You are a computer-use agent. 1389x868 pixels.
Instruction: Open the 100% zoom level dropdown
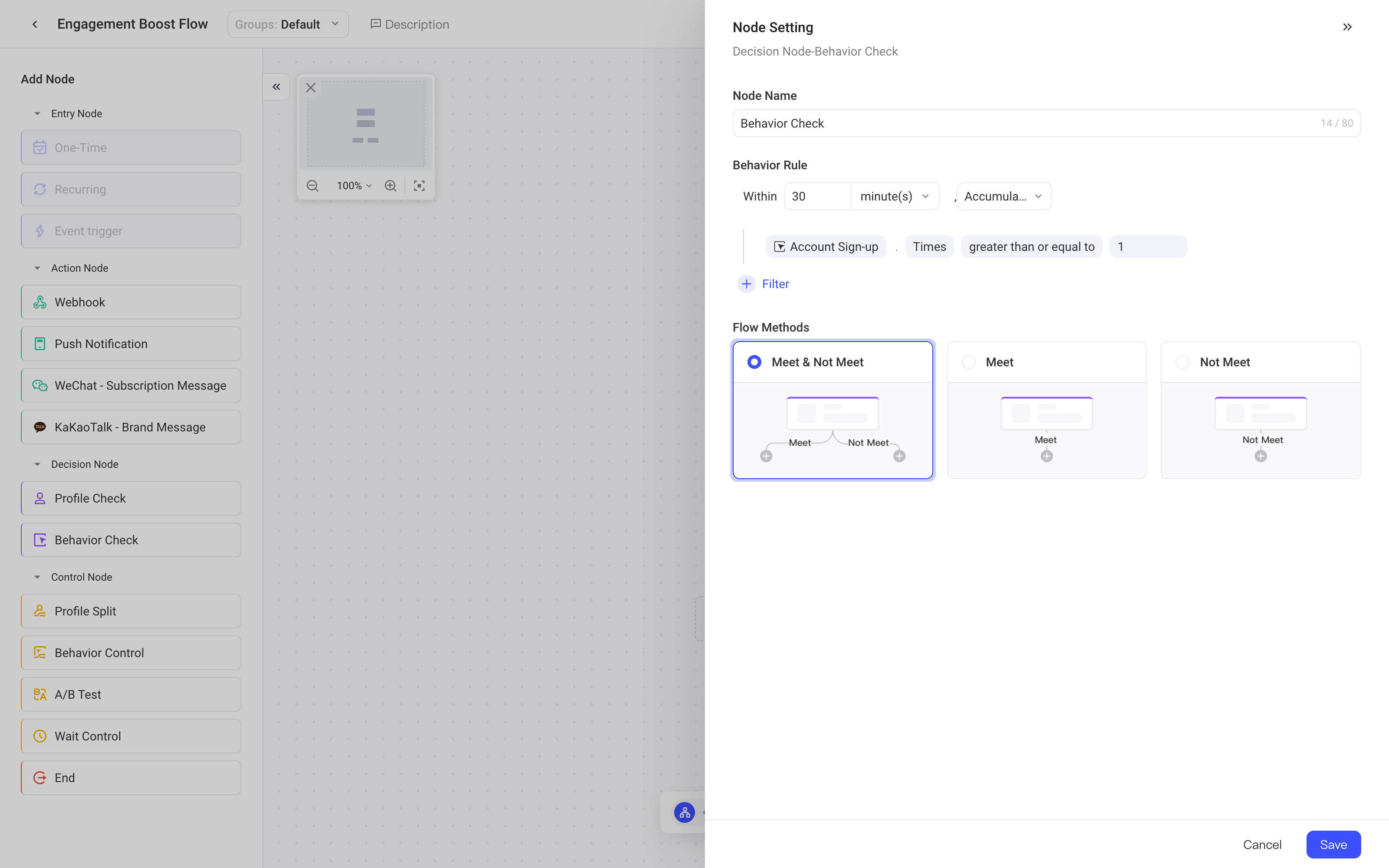[x=354, y=185]
